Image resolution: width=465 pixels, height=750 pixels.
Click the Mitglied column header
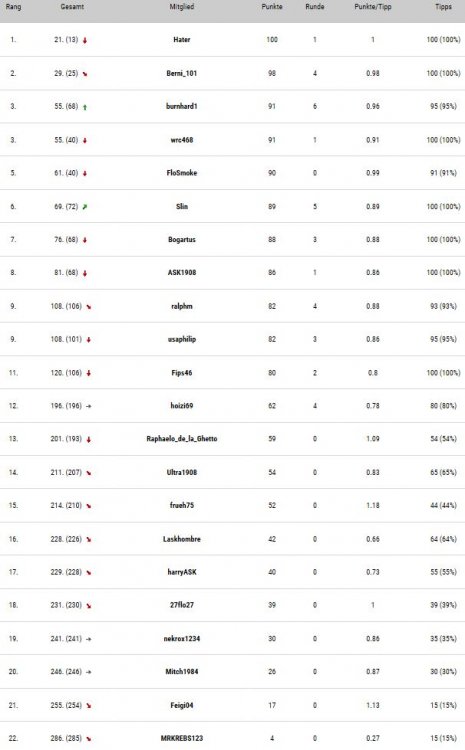pyautogui.click(x=182, y=7)
